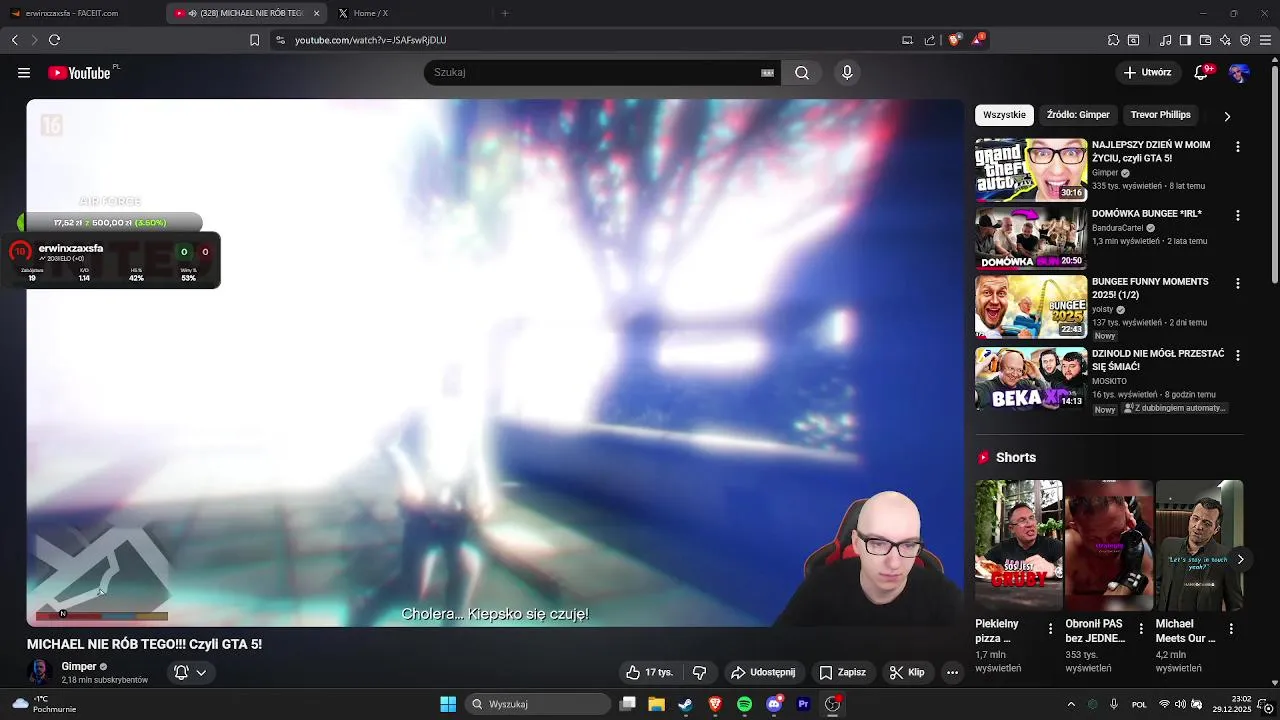
Task: Open the NAJLEPSZY DZIEŃ W MOIM ŻYCIU thumbnail
Action: coord(1031,170)
